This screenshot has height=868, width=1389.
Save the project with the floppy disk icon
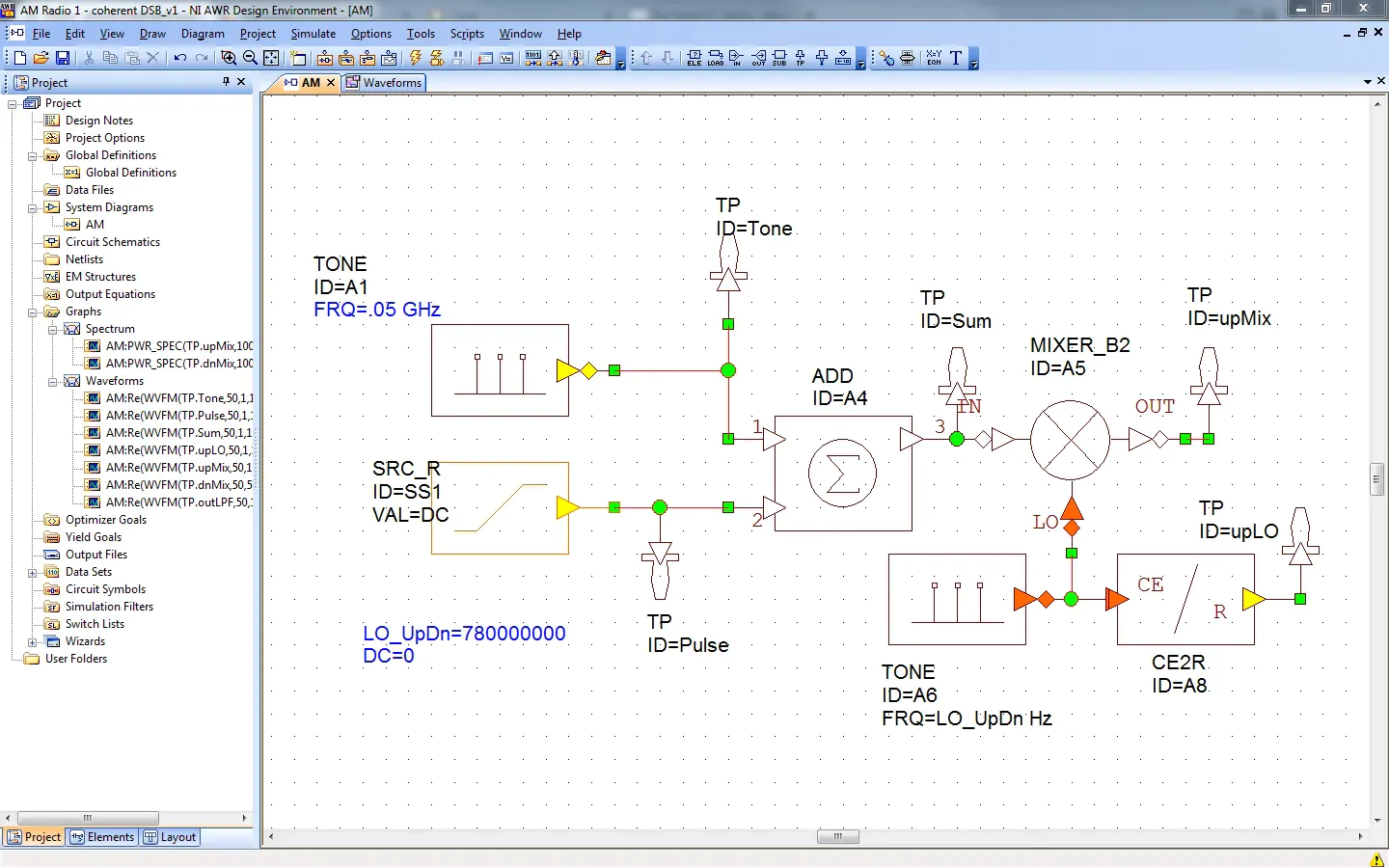click(x=63, y=58)
